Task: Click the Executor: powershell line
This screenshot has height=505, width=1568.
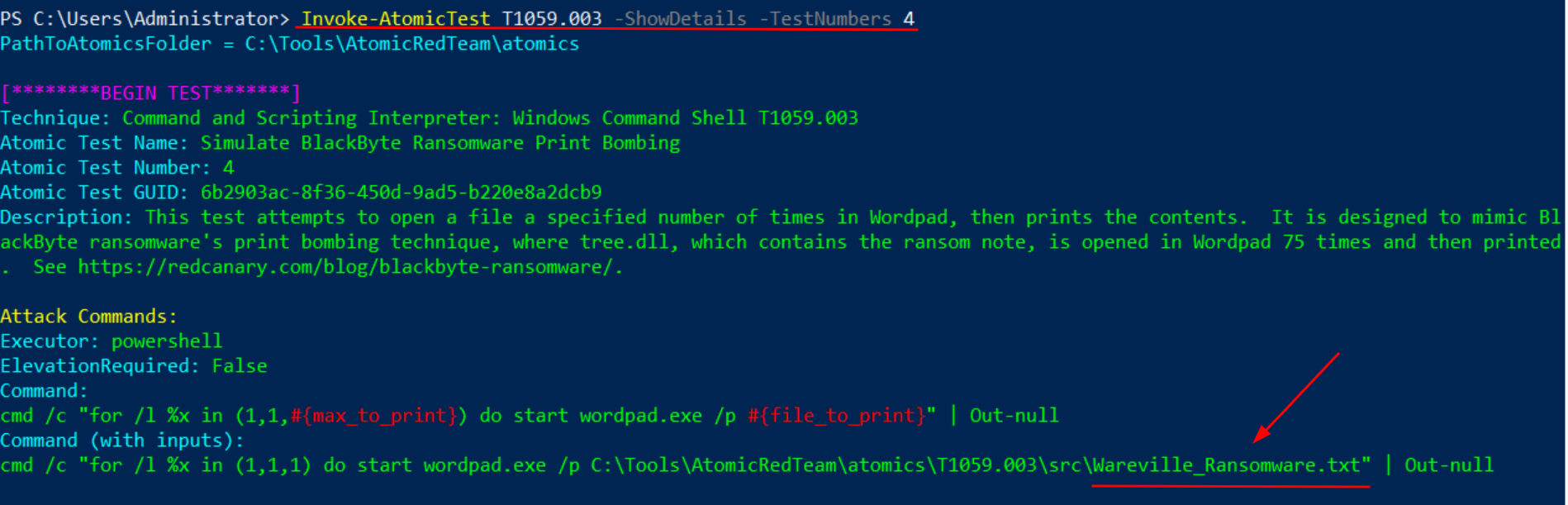Action: click(112, 341)
